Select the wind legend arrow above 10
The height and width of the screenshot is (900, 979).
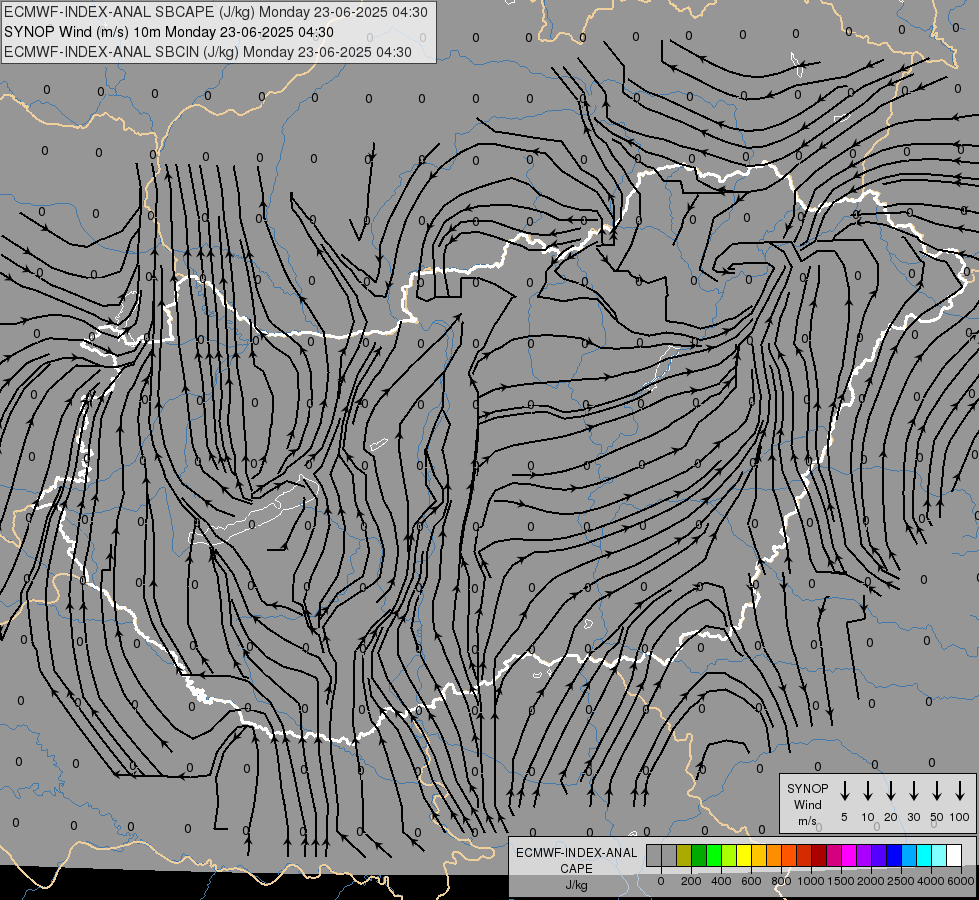(868, 791)
